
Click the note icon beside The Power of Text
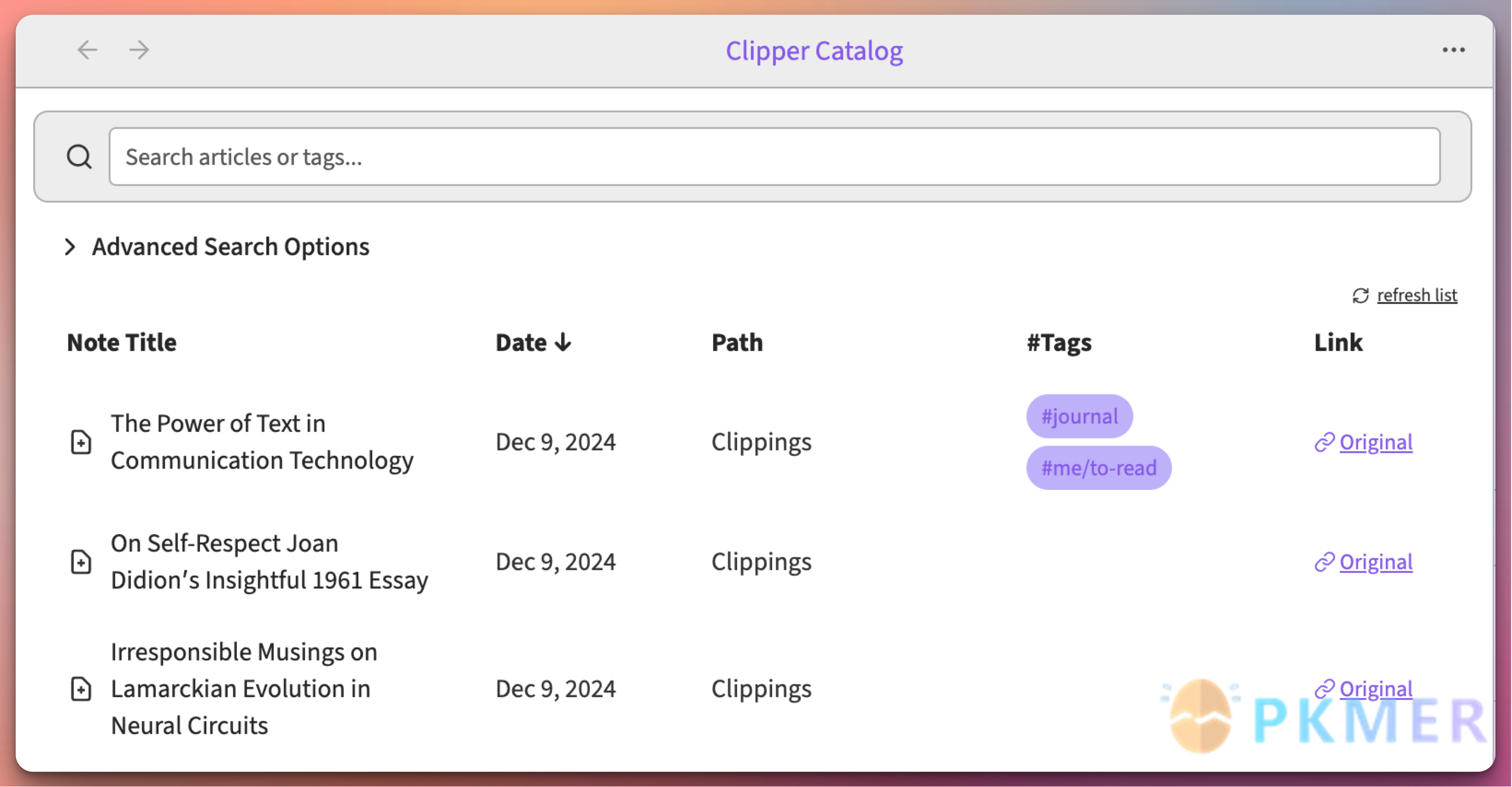coord(80,442)
